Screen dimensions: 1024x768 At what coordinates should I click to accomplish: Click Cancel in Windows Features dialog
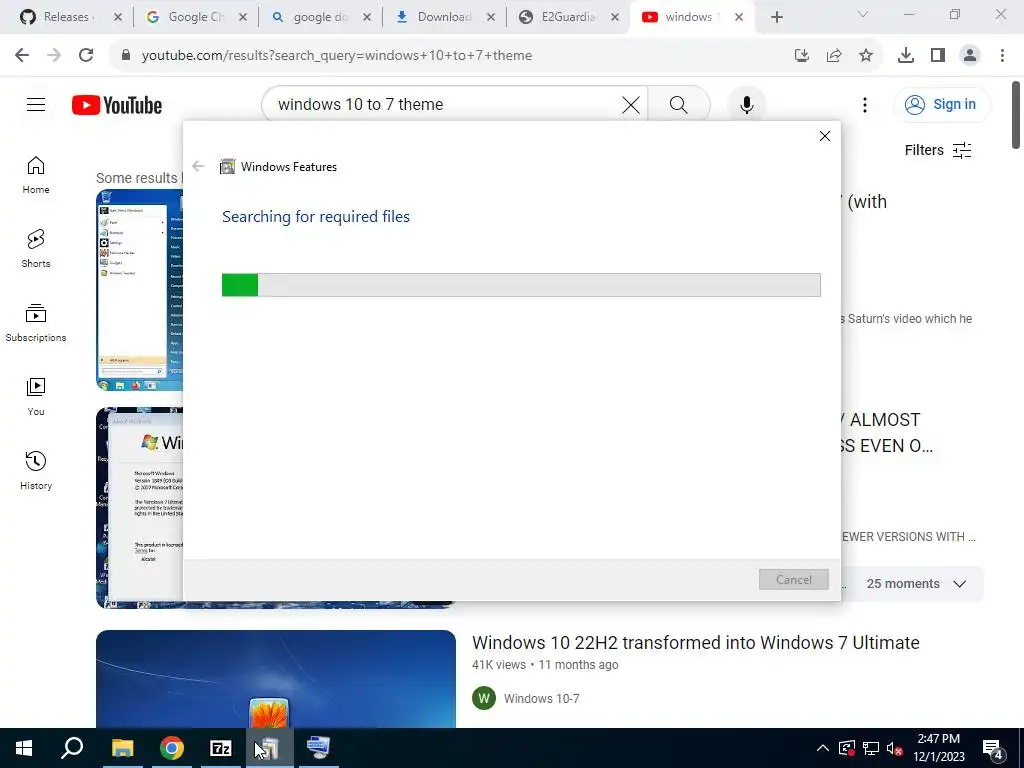point(793,579)
